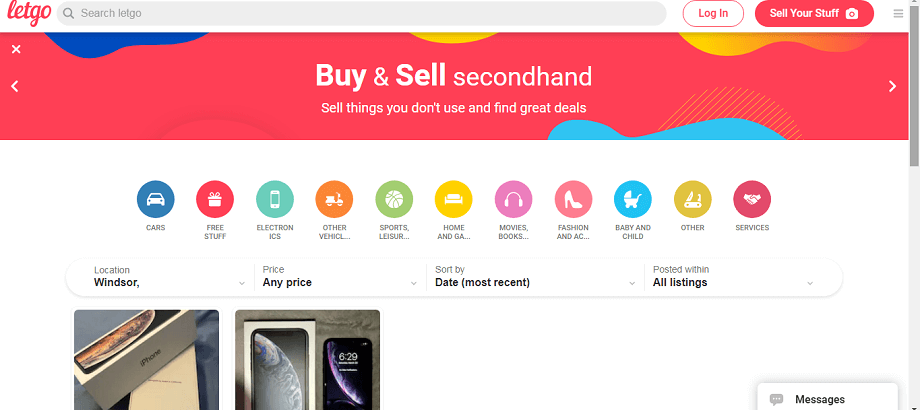Open the iPhone XR listing thumbnail

(307, 359)
